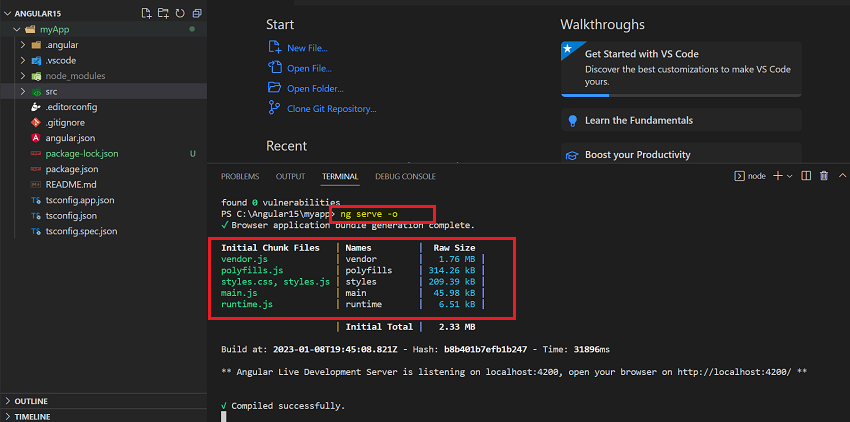Split the terminal panel
Viewport: 850px width, 422px height.
[806, 176]
